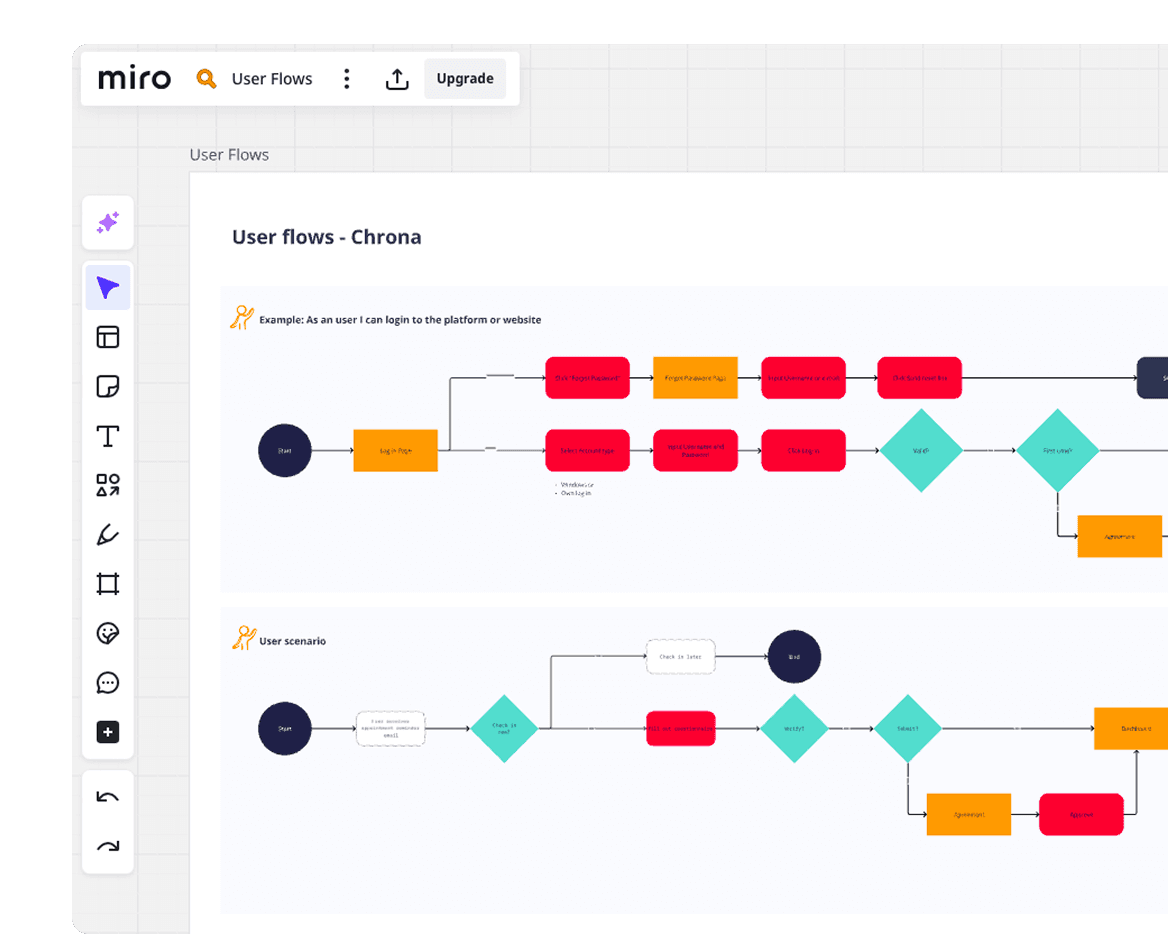Select the orange Agreement box in login flow

point(1120,536)
